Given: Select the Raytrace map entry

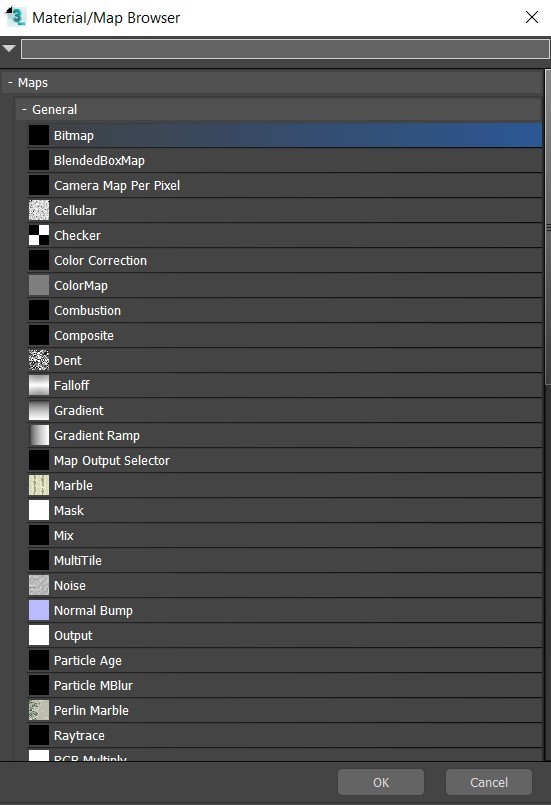Looking at the screenshot, I should click(285, 735).
